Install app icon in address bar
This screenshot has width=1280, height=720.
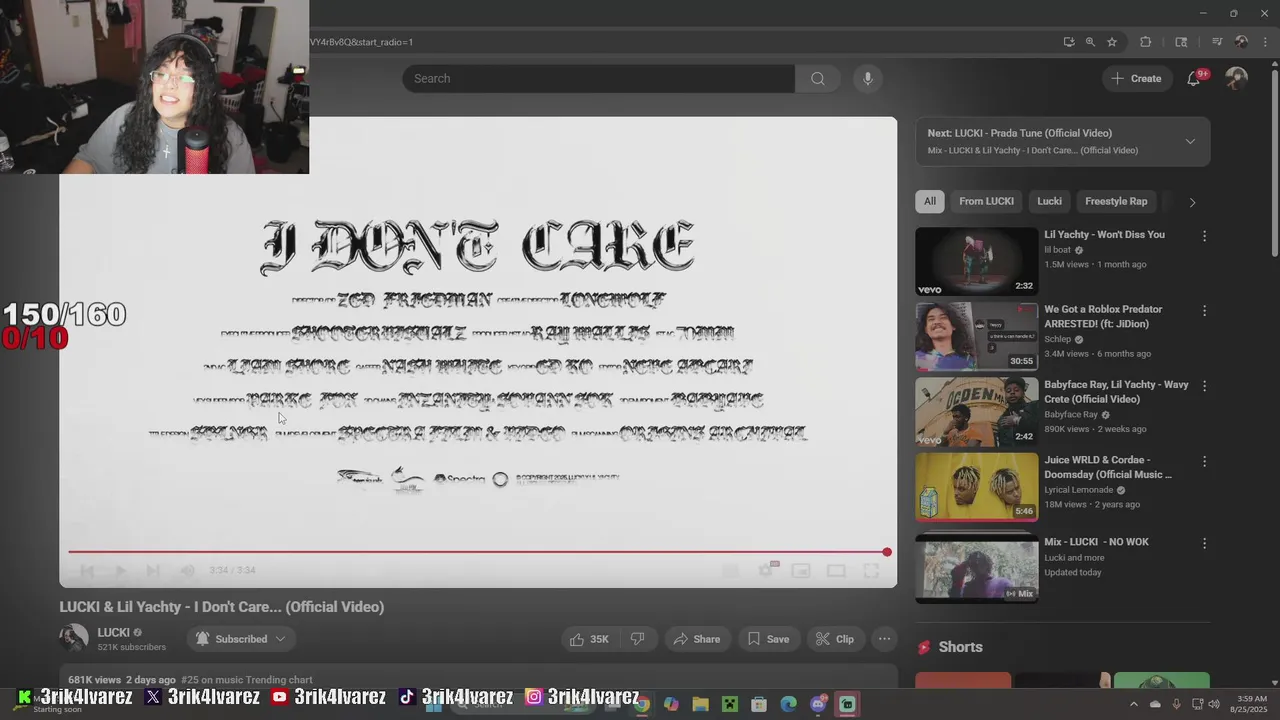[x=1069, y=42]
